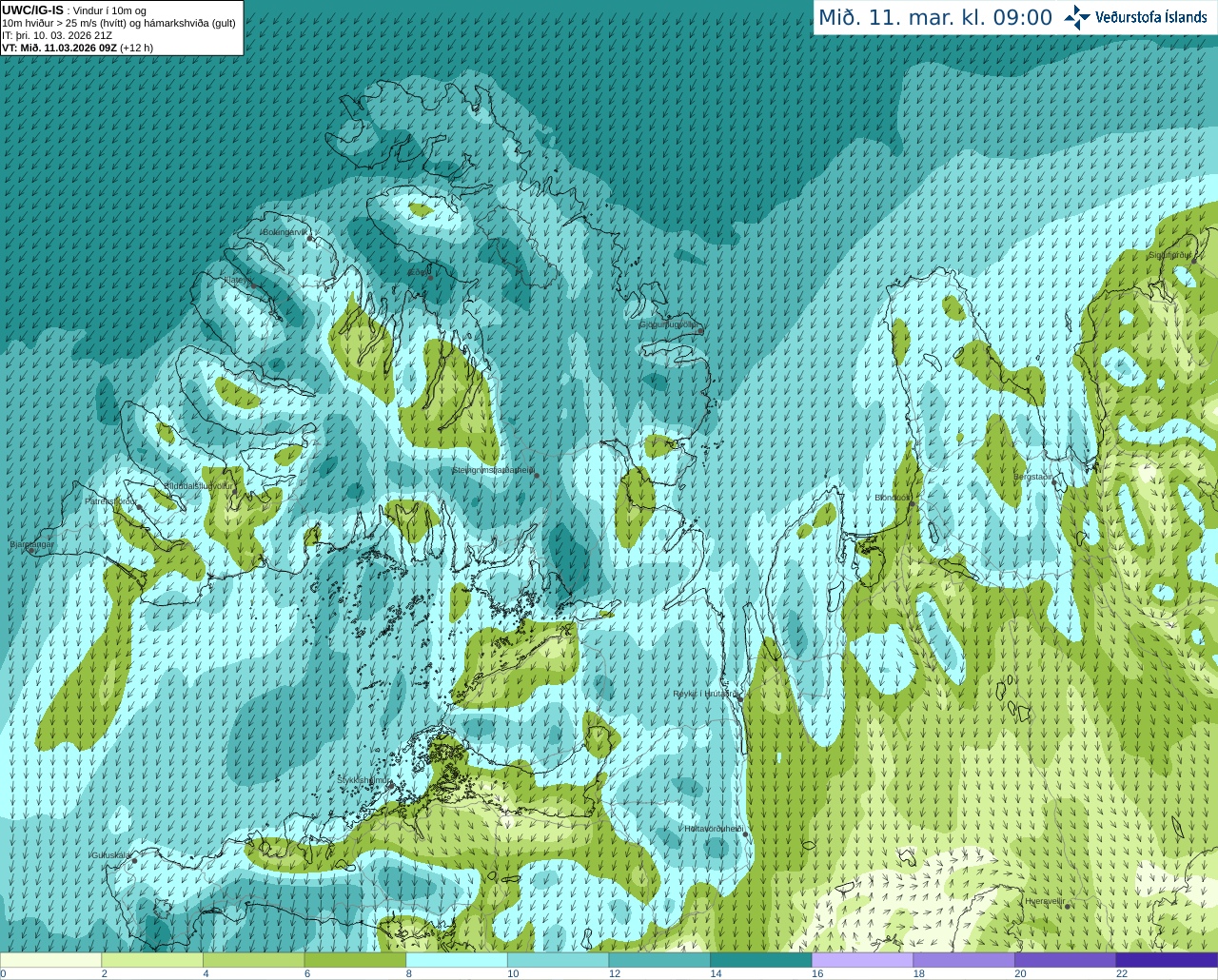This screenshot has height=980, width=1218.
Task: Click the Hveravellir station label
Action: pos(1044,900)
